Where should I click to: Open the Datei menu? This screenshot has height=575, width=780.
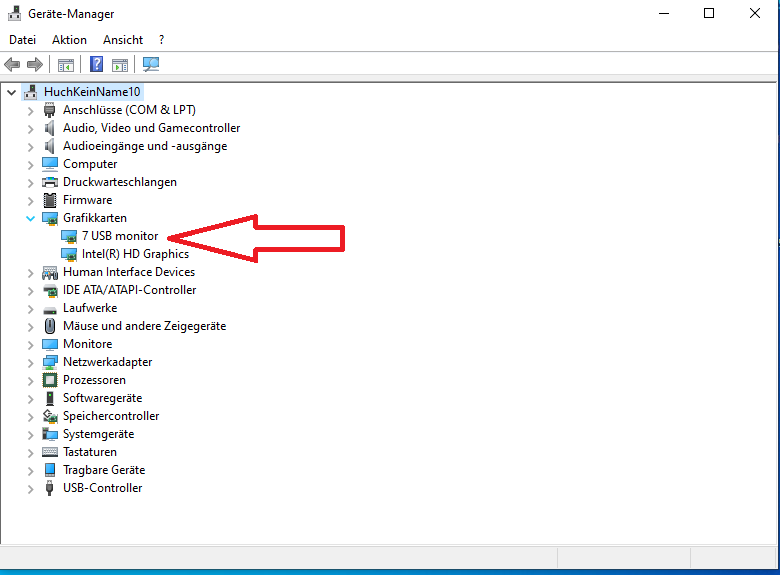click(22, 40)
